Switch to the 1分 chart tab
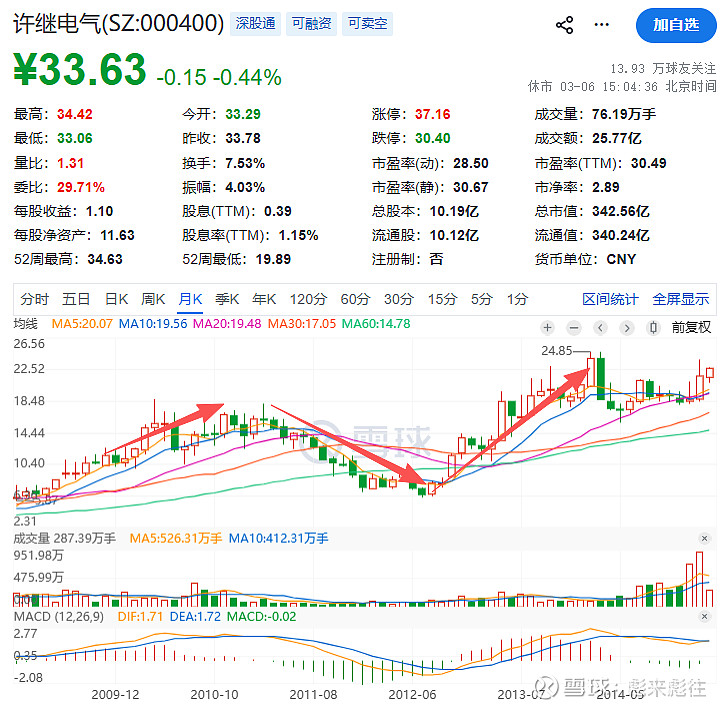The width and height of the screenshot is (727, 710). (517, 299)
